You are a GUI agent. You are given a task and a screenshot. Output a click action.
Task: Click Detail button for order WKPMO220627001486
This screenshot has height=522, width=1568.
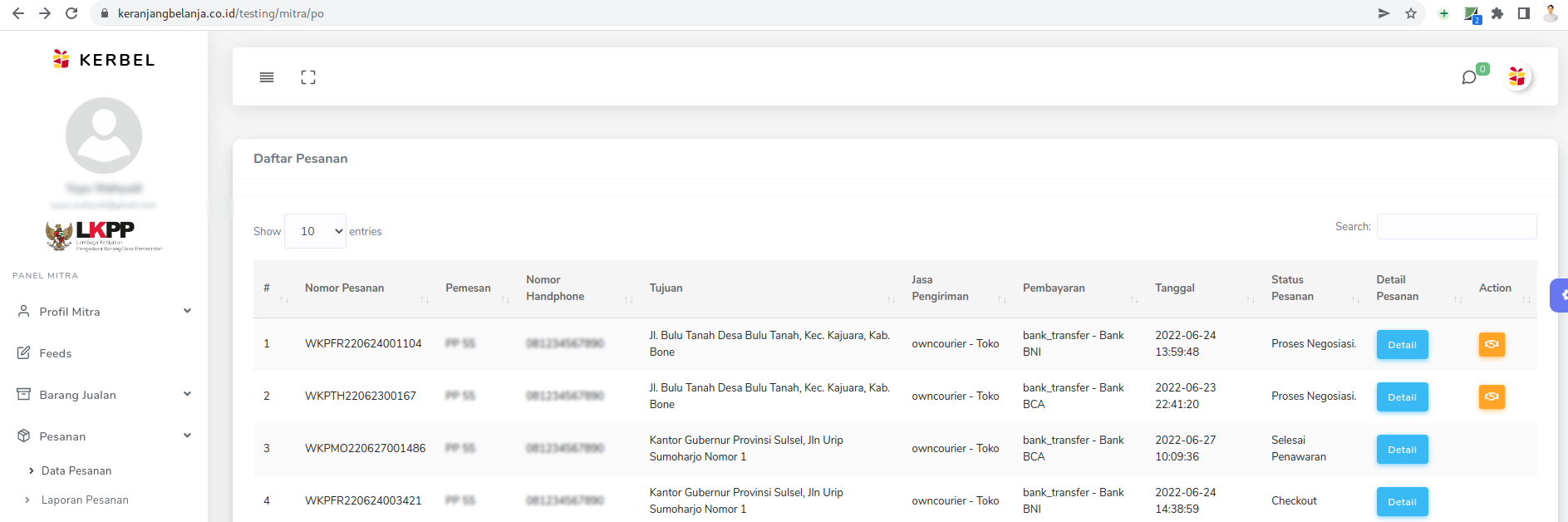coord(1402,450)
